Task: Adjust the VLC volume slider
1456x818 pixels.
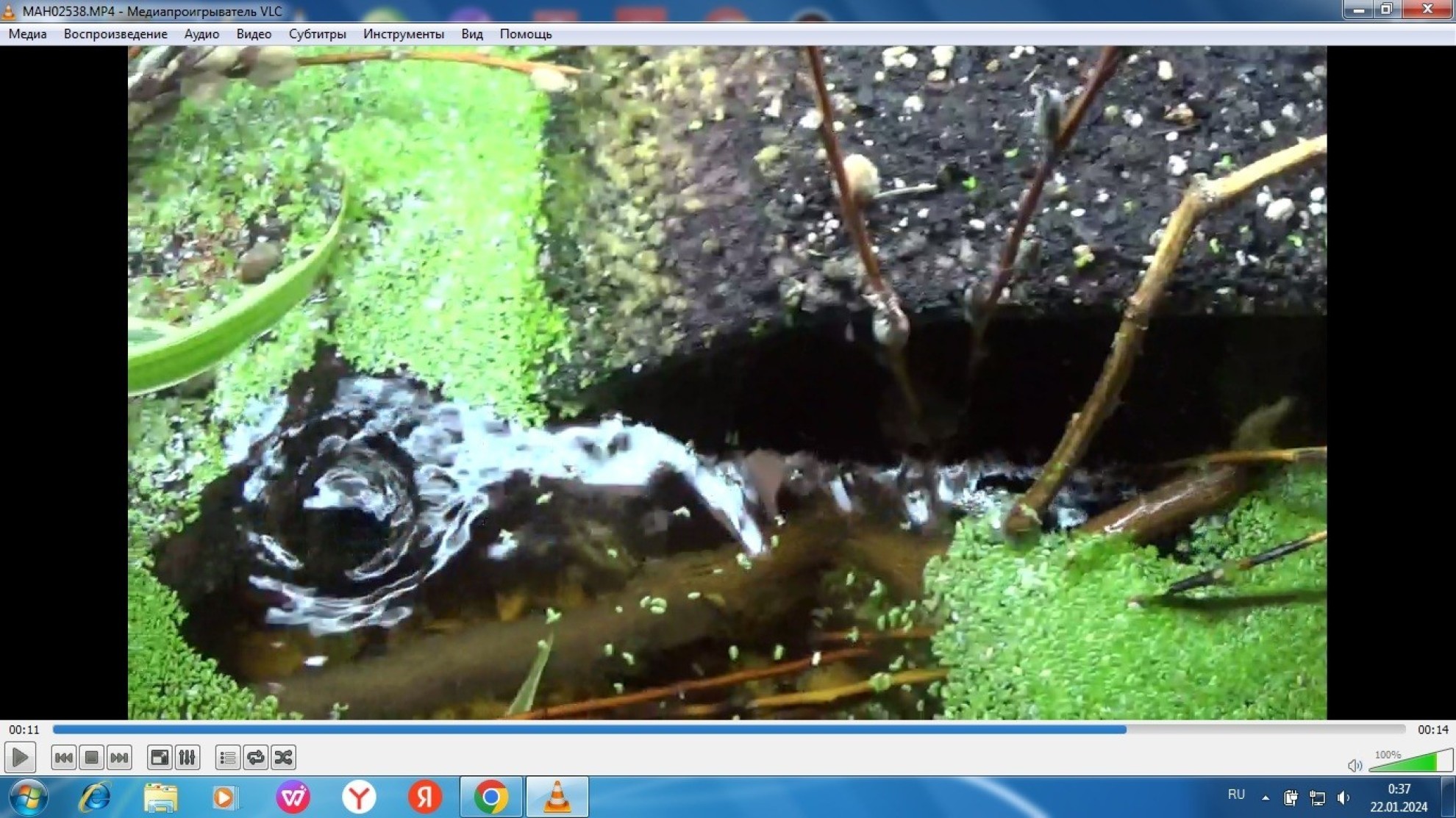Action: click(x=1410, y=761)
